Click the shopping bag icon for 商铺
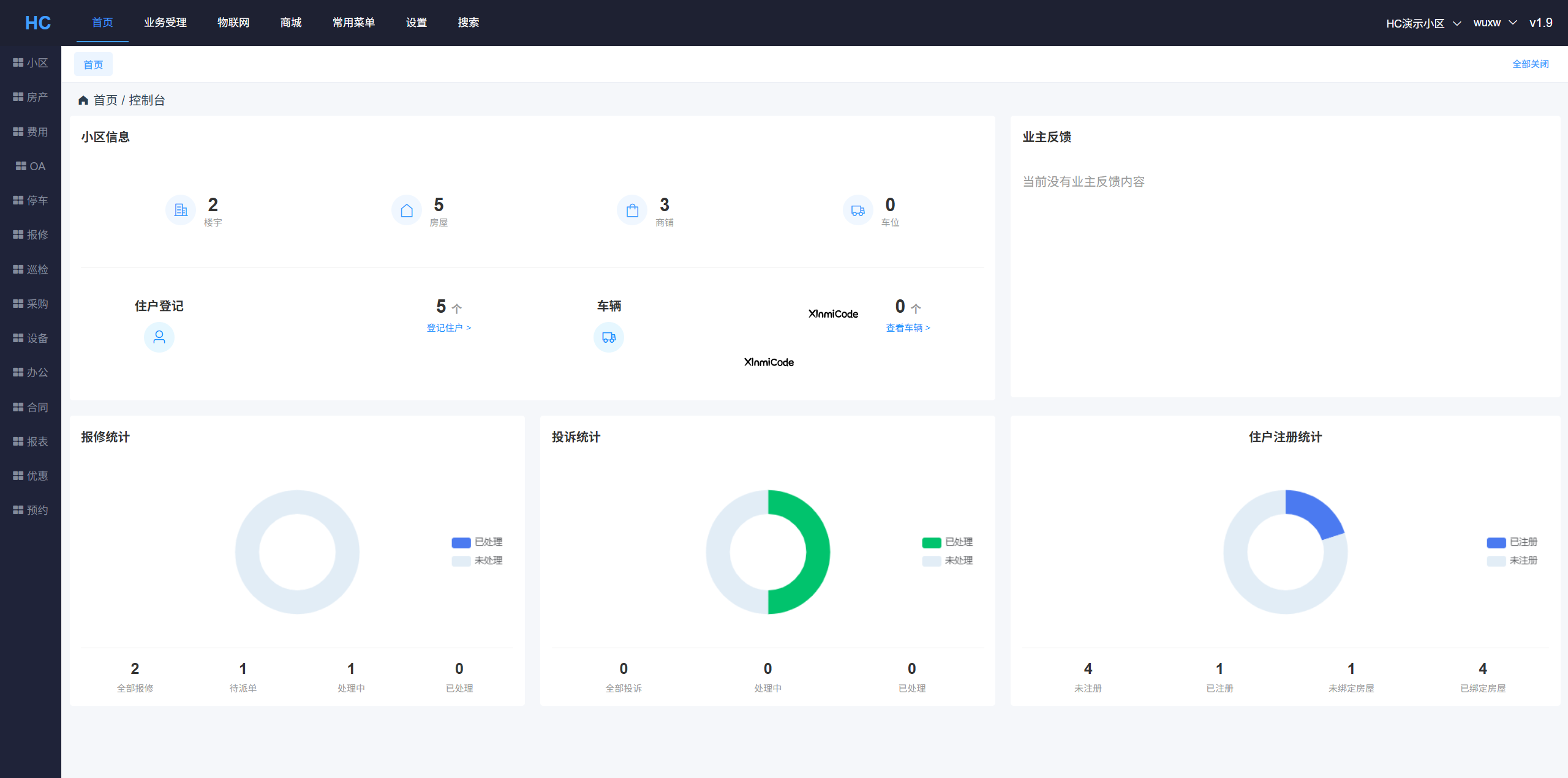This screenshot has width=1568, height=778. pos(632,211)
